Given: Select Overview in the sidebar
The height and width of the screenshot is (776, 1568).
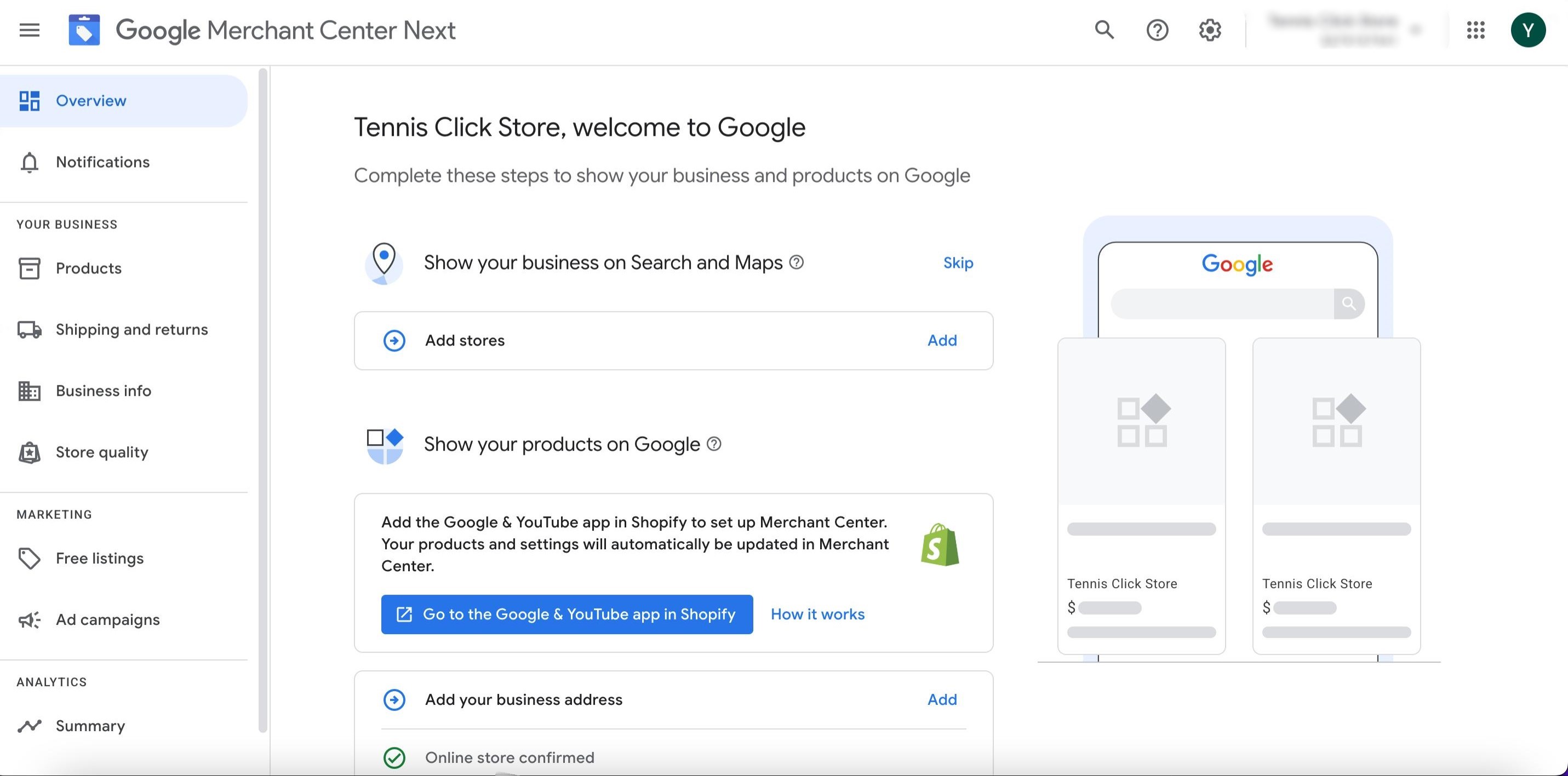Looking at the screenshot, I should coord(124,101).
